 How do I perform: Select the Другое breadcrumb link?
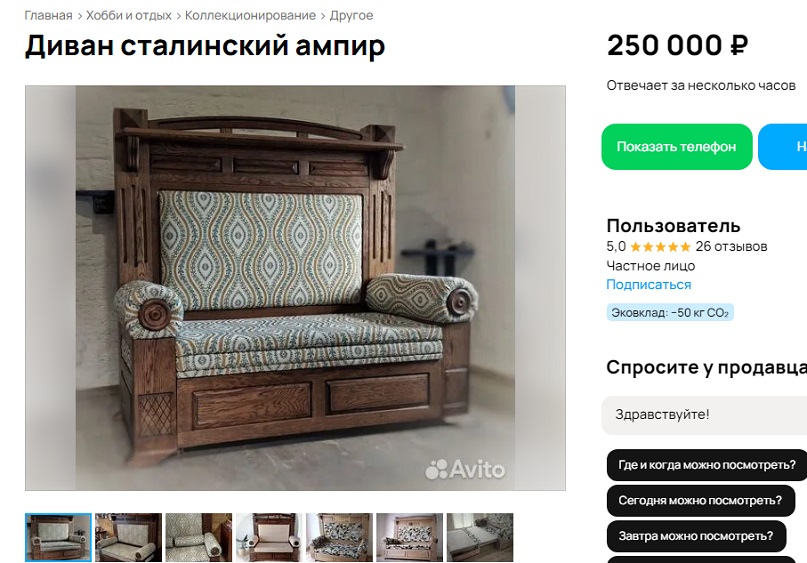[x=351, y=15]
